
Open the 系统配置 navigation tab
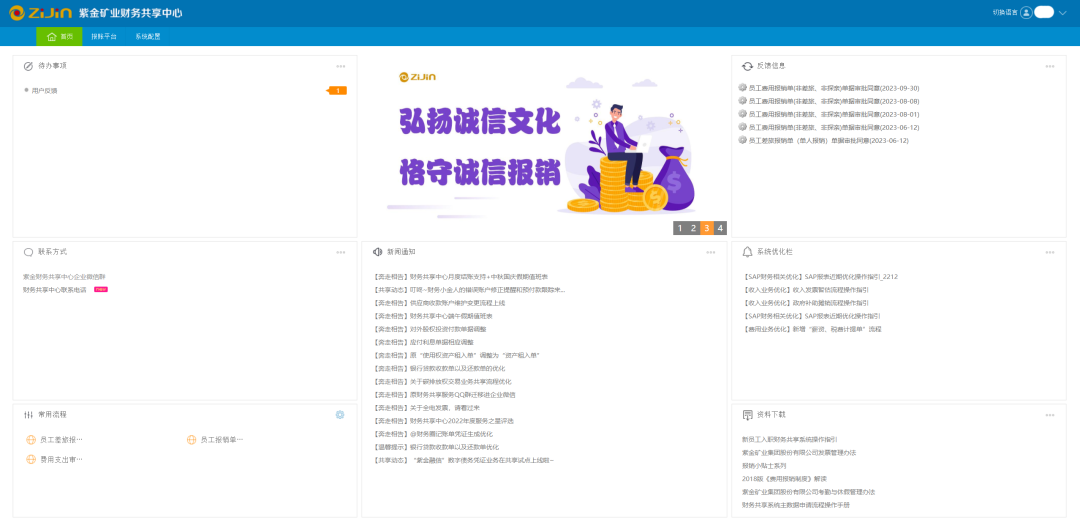(148, 36)
